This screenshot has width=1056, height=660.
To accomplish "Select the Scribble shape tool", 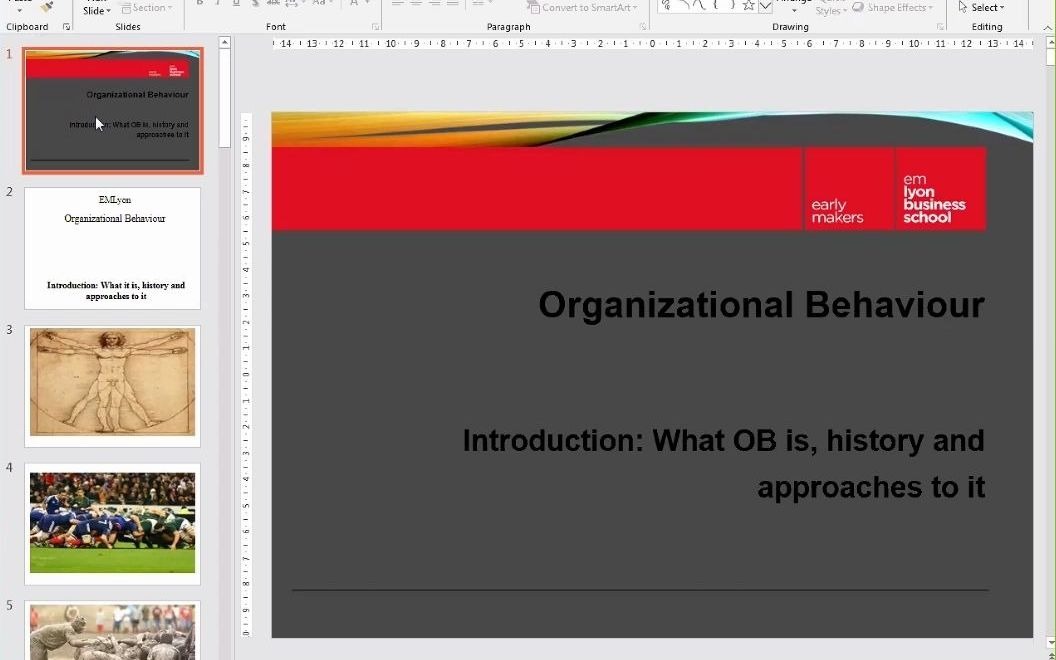I will tap(667, 5).
